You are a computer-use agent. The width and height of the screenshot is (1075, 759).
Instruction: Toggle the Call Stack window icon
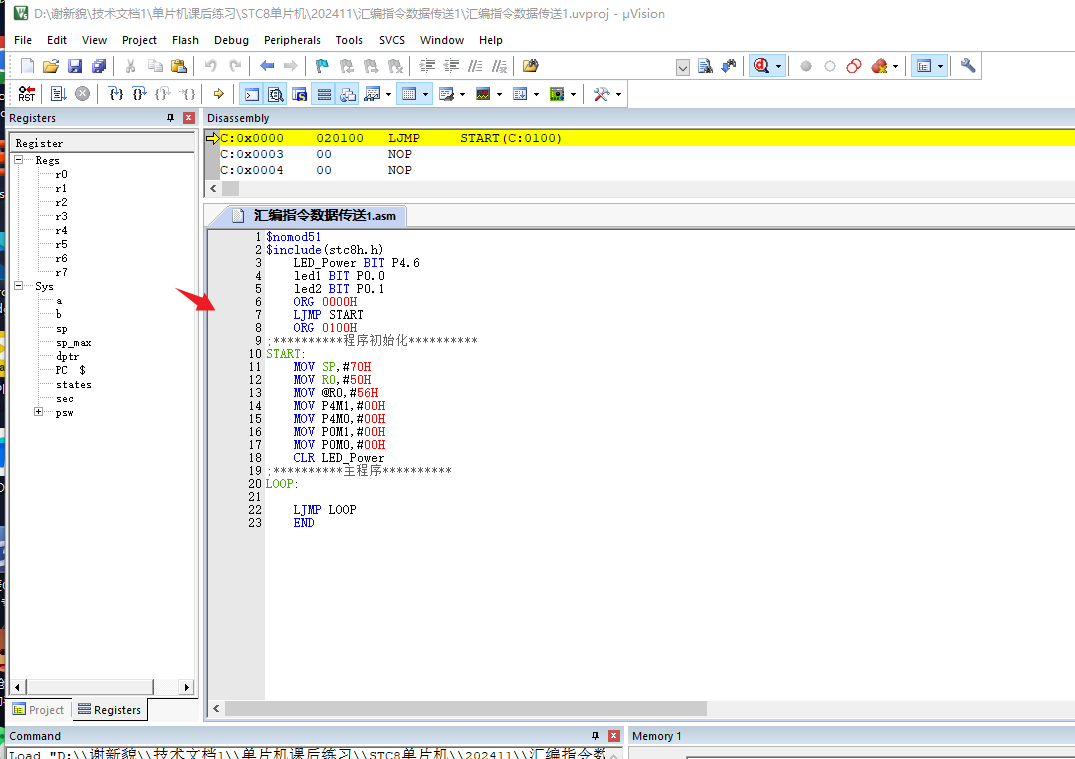point(348,94)
